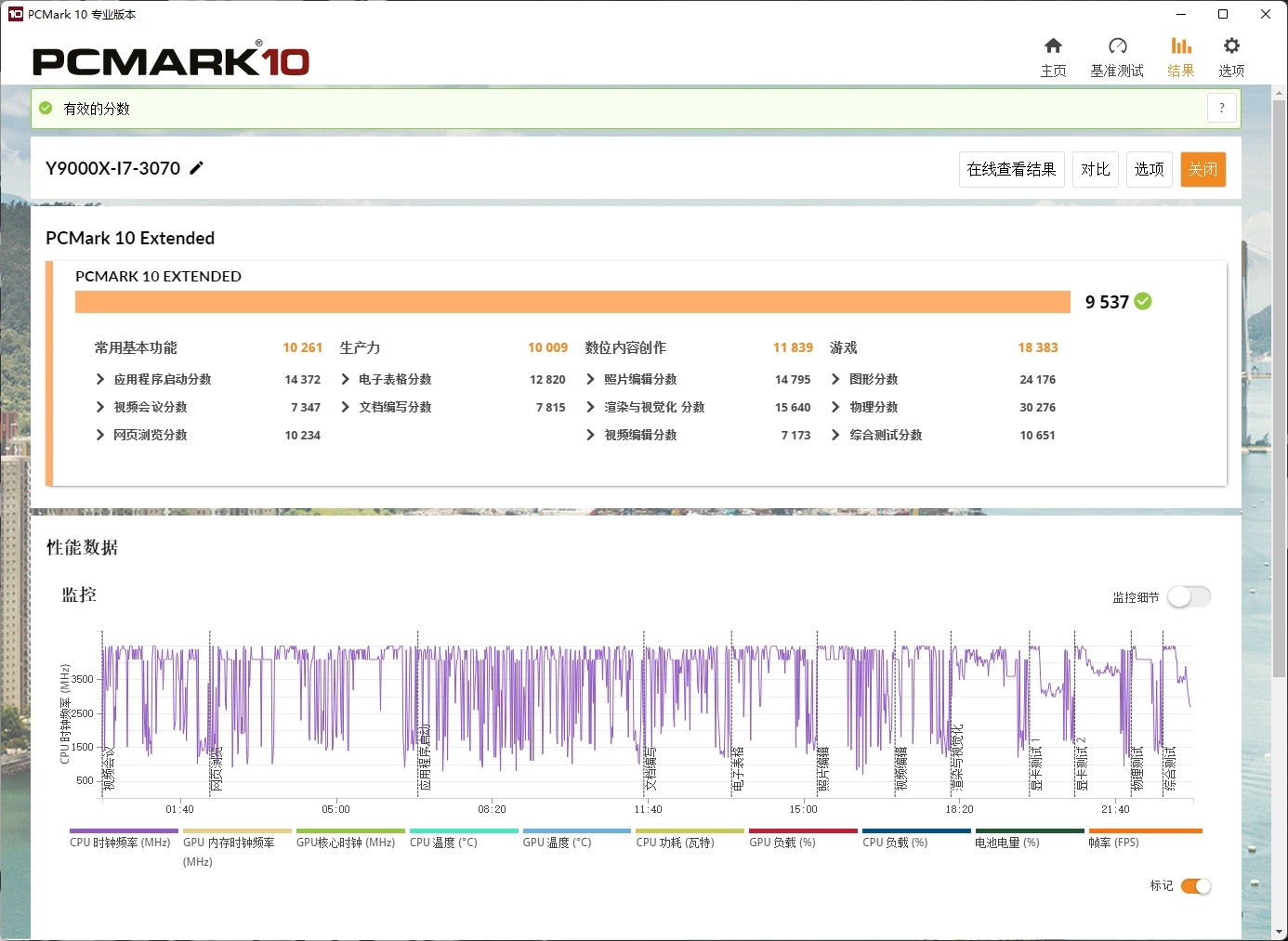
Task: Open the Benchmarks (基准测试) gauge icon
Action: (x=1117, y=46)
